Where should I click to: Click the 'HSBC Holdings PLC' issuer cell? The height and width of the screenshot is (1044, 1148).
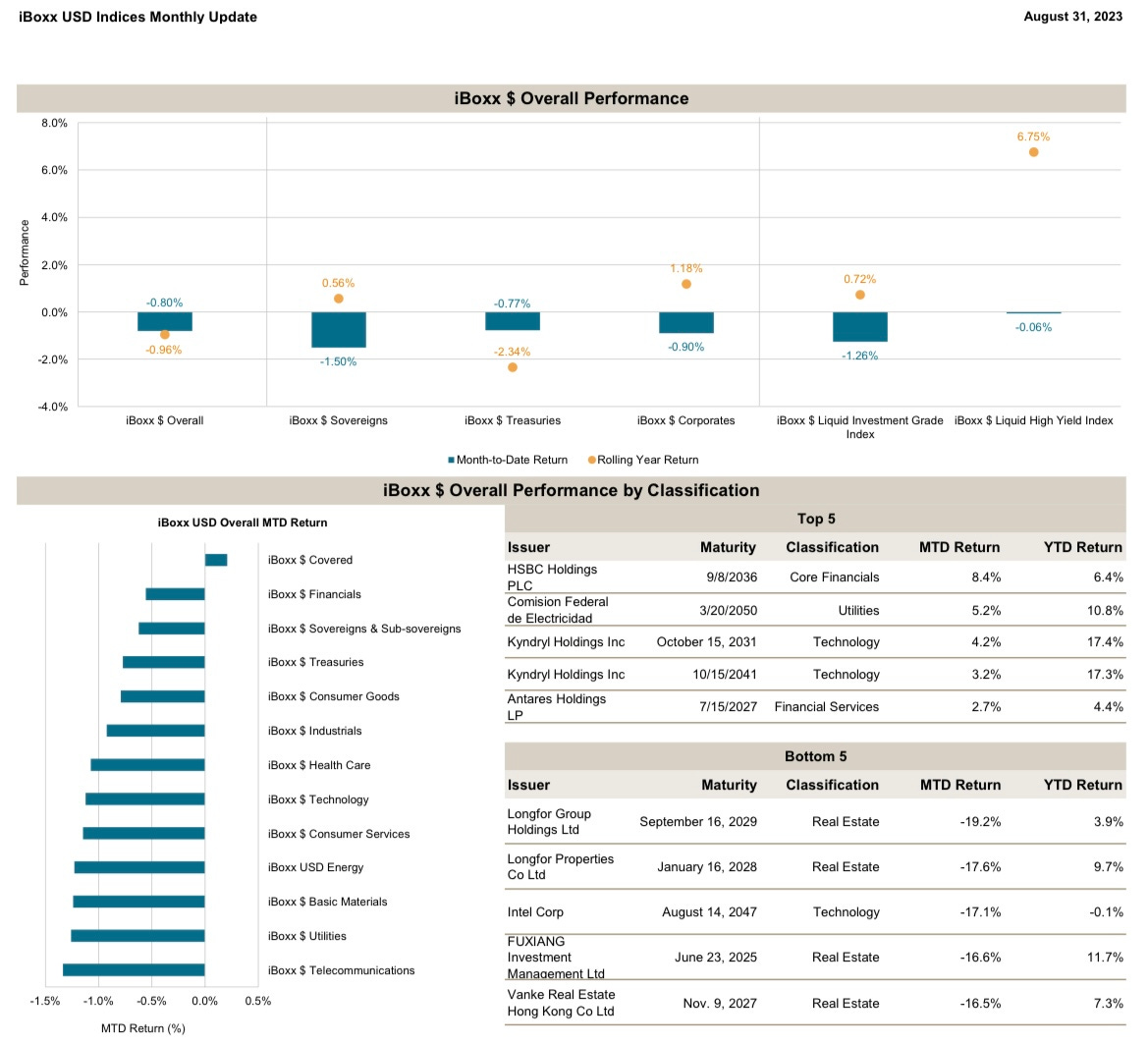pyautogui.click(x=552, y=577)
